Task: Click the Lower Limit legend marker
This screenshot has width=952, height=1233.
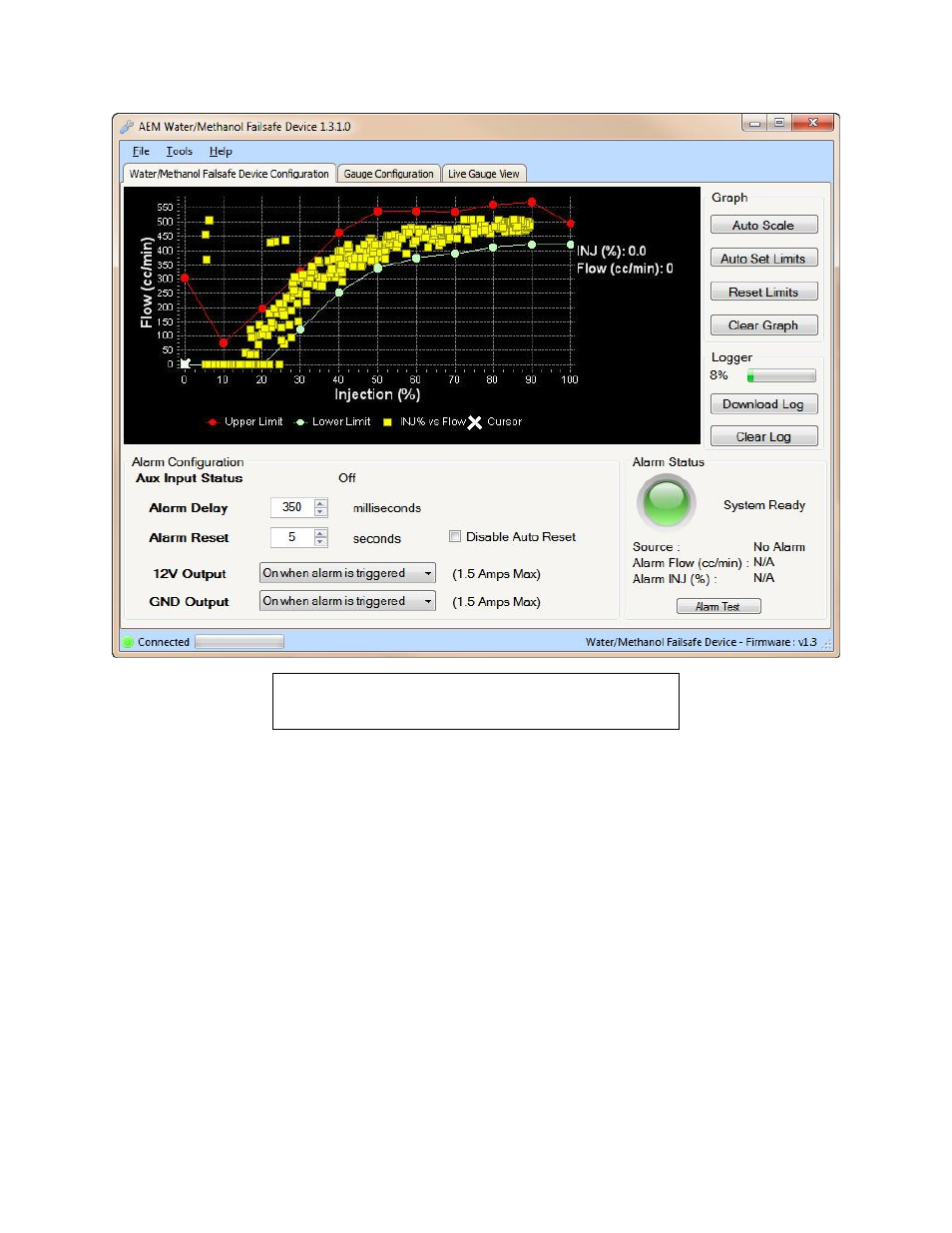Action: pos(300,422)
